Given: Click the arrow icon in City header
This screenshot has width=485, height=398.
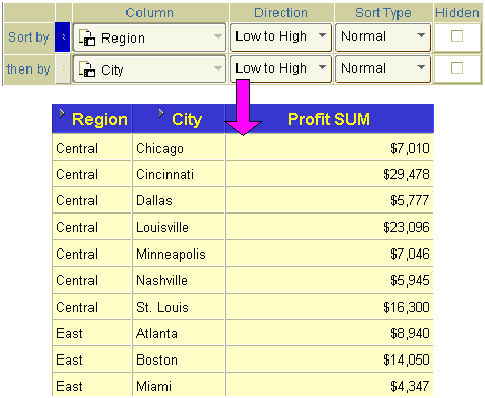Looking at the screenshot, I should tap(161, 114).
